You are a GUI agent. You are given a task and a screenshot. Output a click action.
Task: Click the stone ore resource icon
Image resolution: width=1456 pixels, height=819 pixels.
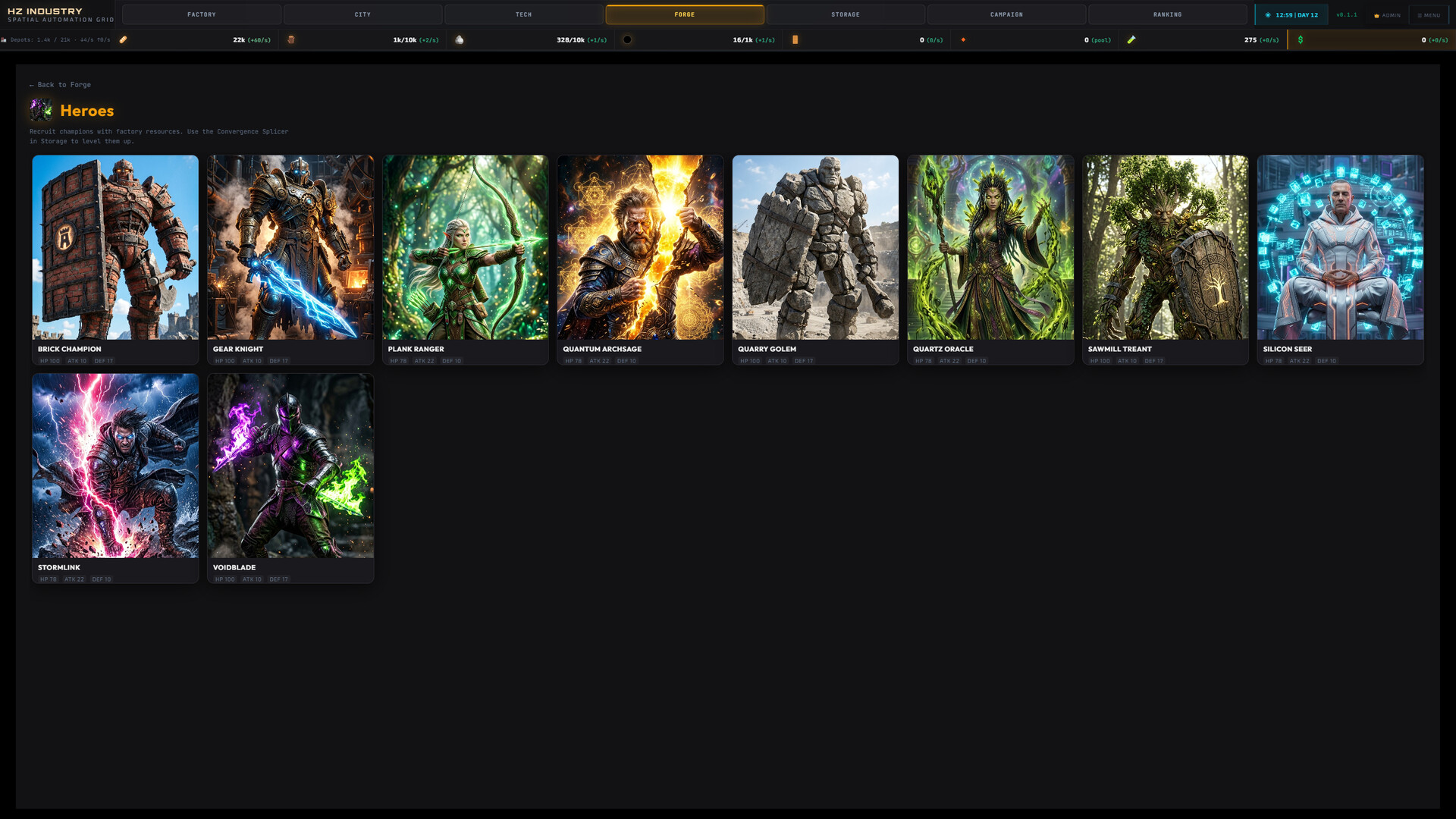pos(459,39)
